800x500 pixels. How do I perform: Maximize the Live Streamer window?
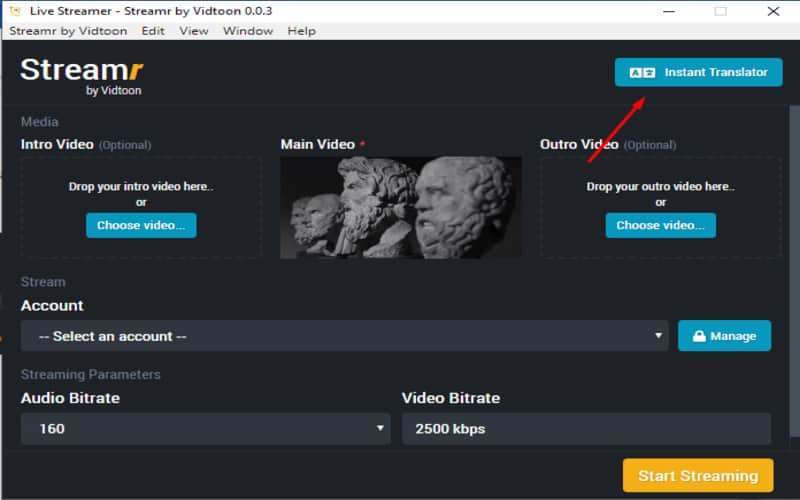click(720, 11)
